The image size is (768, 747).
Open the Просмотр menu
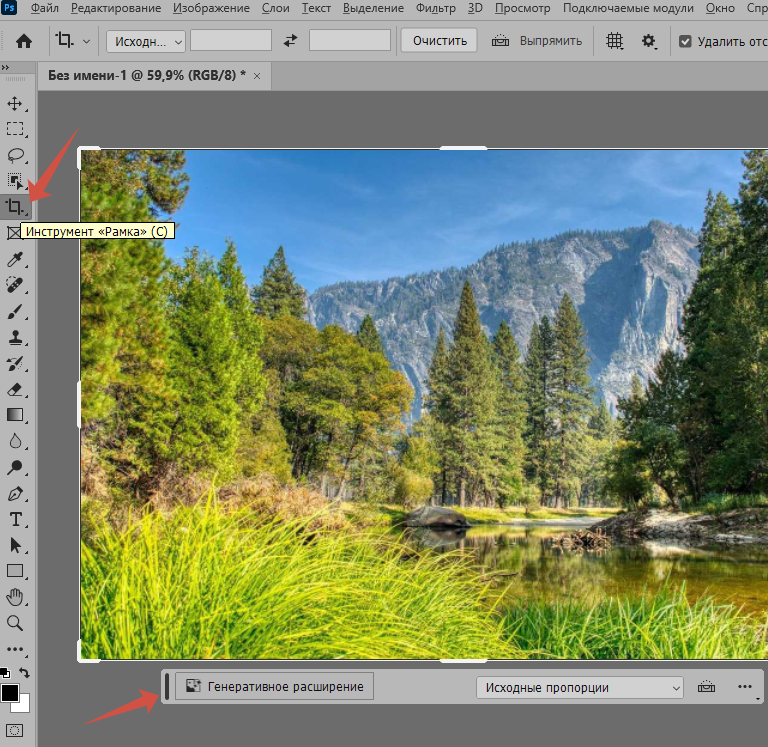click(522, 8)
